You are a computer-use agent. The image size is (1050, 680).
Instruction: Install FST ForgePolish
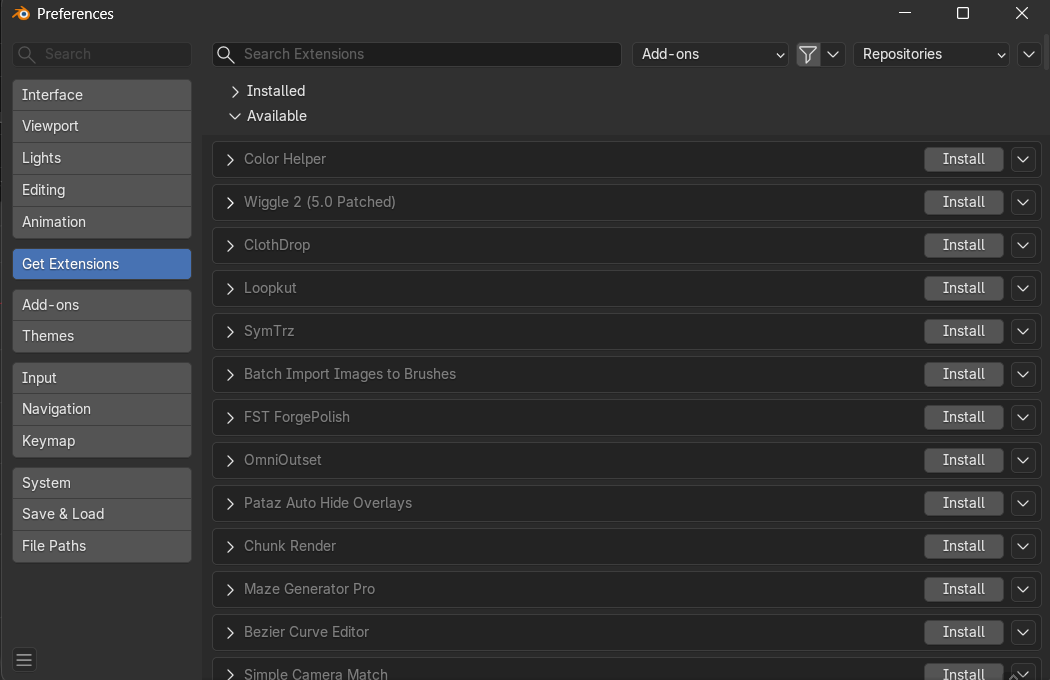[x=964, y=417]
